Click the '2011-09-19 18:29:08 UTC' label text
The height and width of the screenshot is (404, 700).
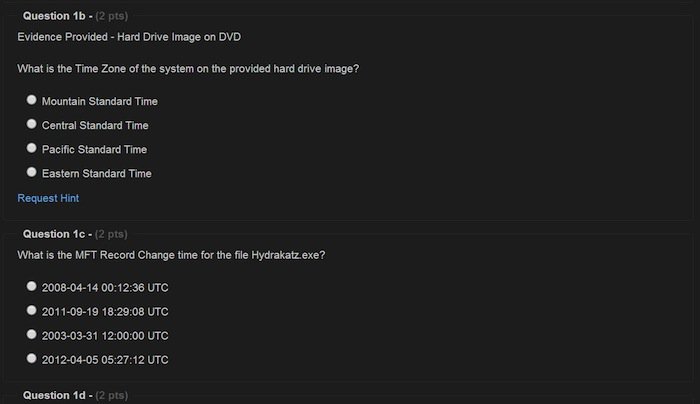(105, 311)
